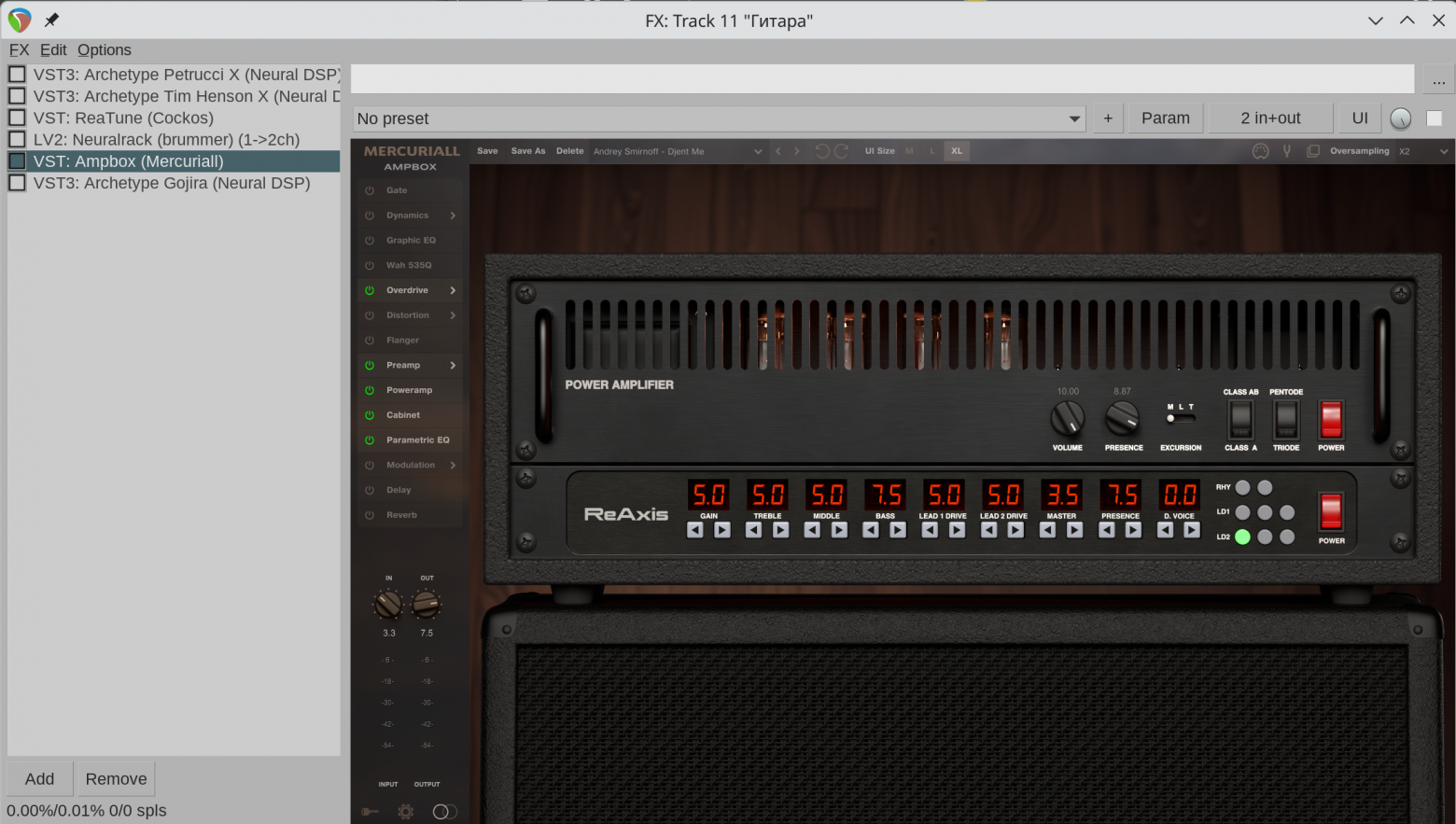Click the license key icon
Image resolution: width=1456 pixels, height=824 pixels.
[370, 812]
